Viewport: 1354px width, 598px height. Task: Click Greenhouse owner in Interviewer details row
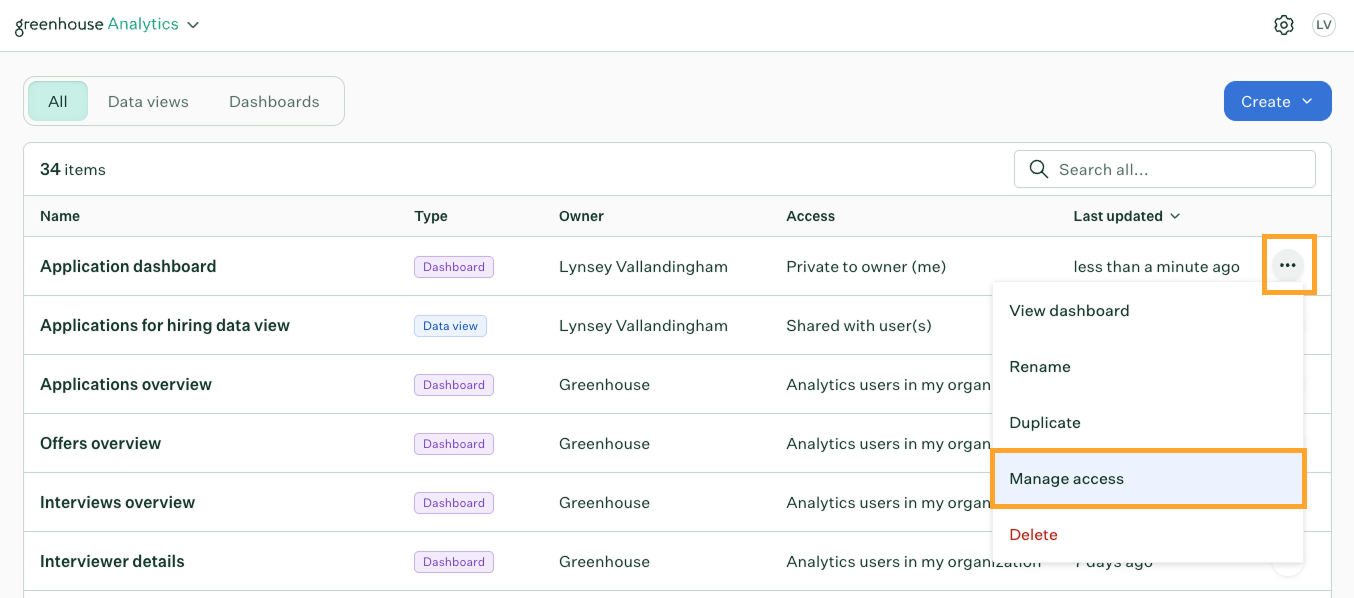[x=604, y=561]
